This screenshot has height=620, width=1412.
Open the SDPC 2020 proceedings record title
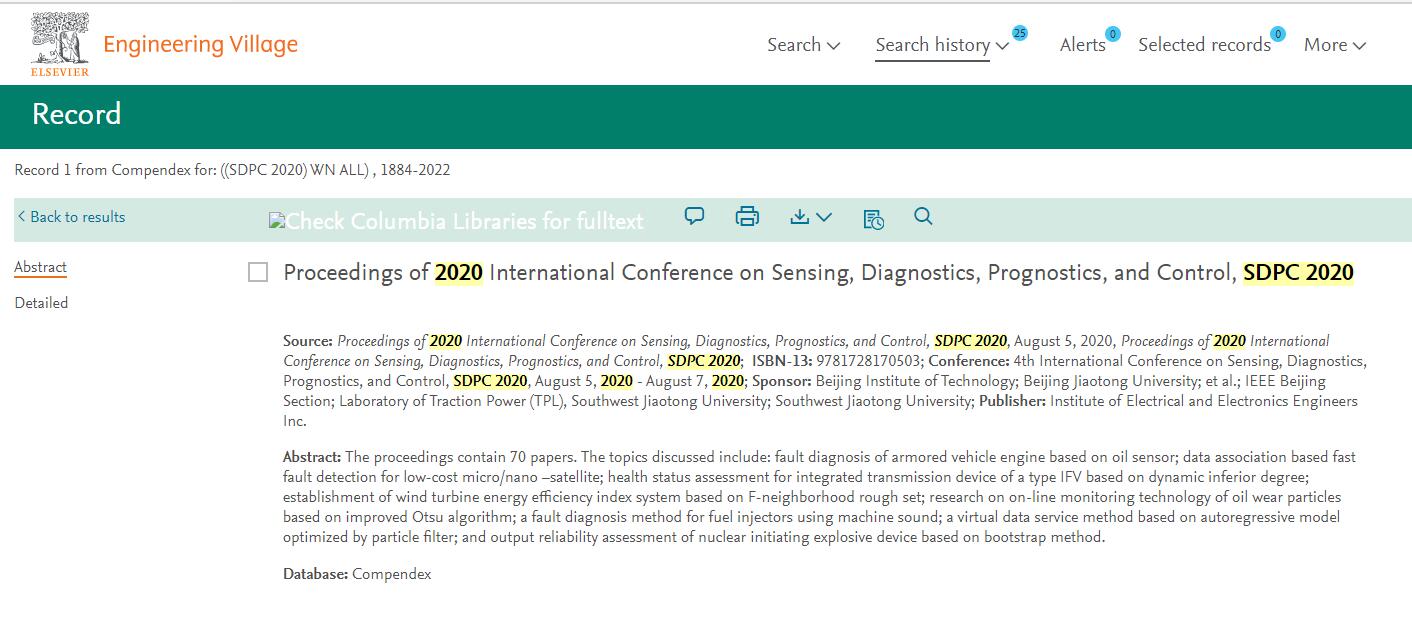point(817,271)
